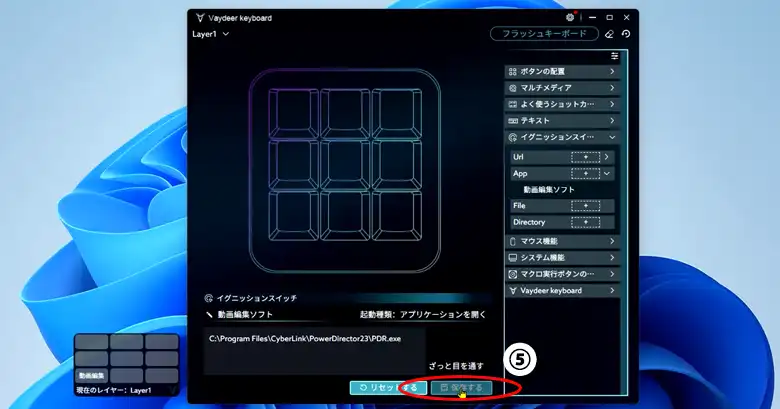Click the eraser clear icon
The height and width of the screenshot is (409, 780).
click(609, 34)
